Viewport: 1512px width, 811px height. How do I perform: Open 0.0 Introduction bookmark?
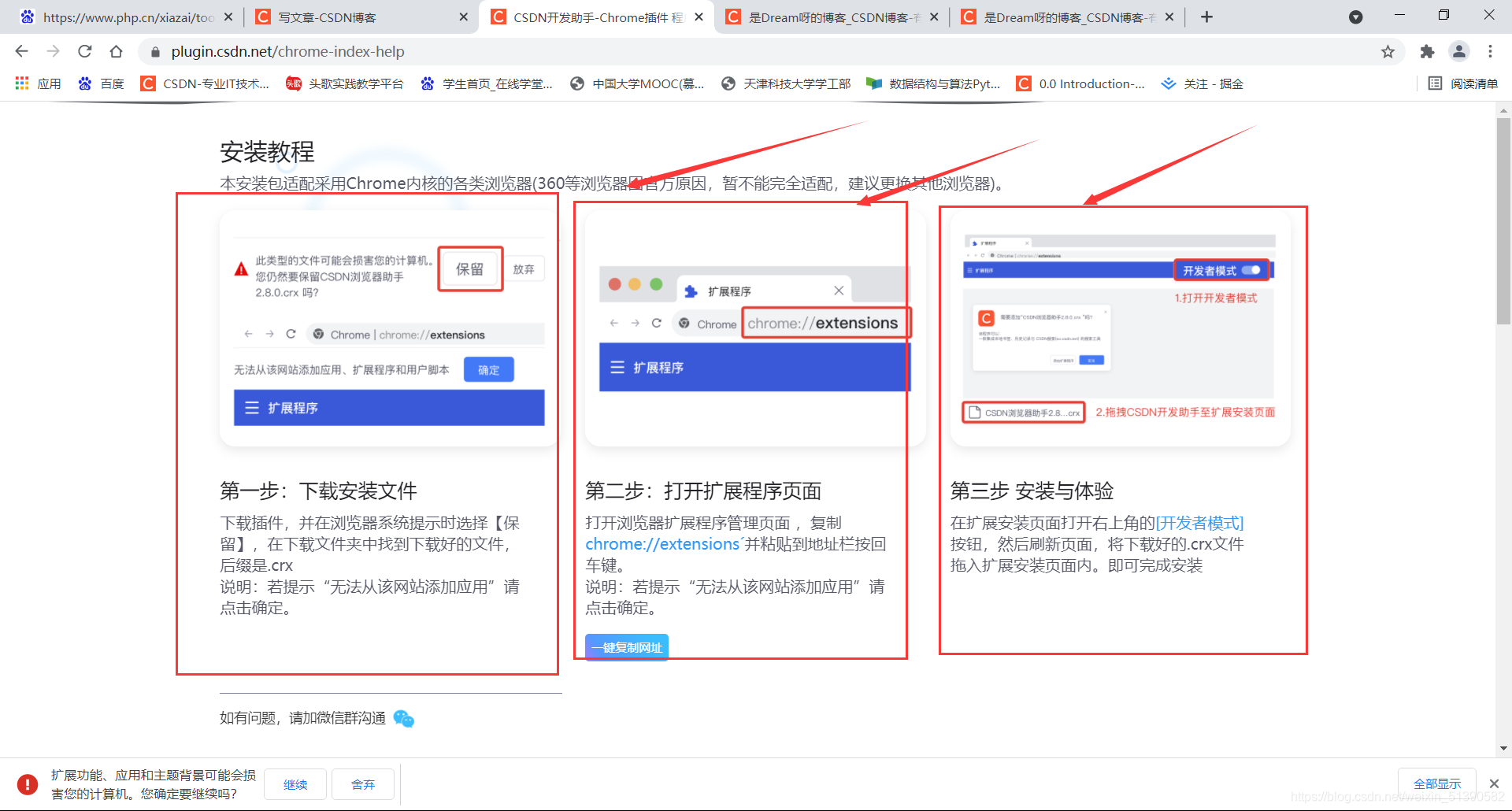tap(1080, 83)
